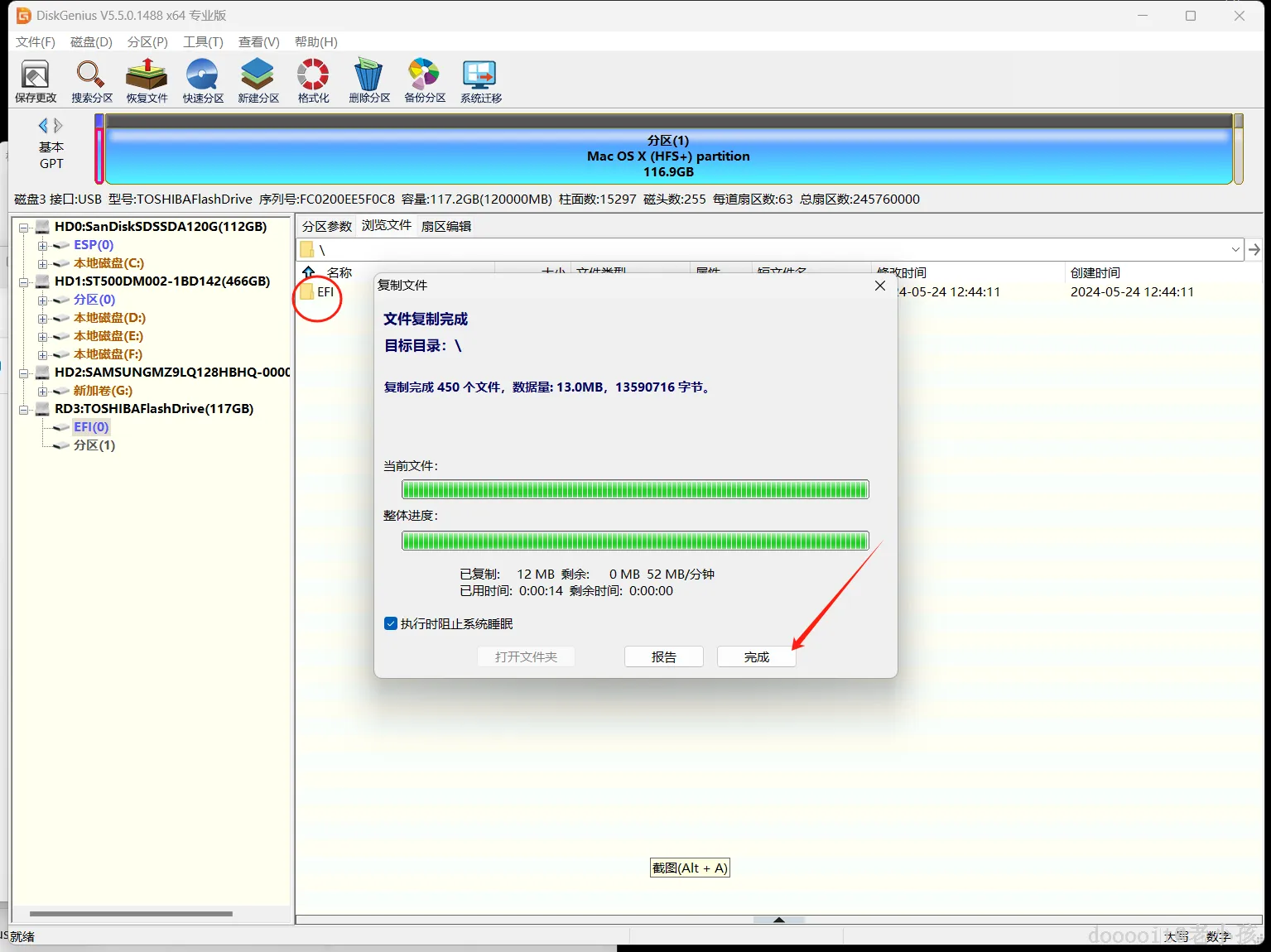Click the 删除分区 delete partition icon
The width and height of the screenshot is (1271, 952).
(368, 81)
